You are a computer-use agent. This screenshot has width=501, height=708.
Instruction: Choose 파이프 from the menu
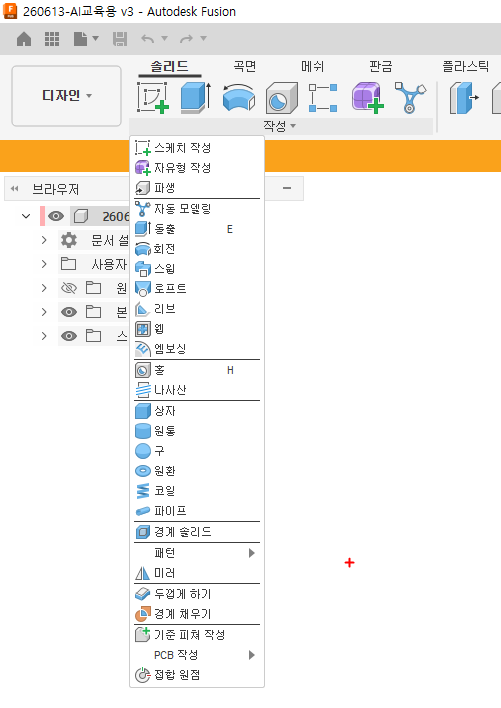tap(197, 511)
